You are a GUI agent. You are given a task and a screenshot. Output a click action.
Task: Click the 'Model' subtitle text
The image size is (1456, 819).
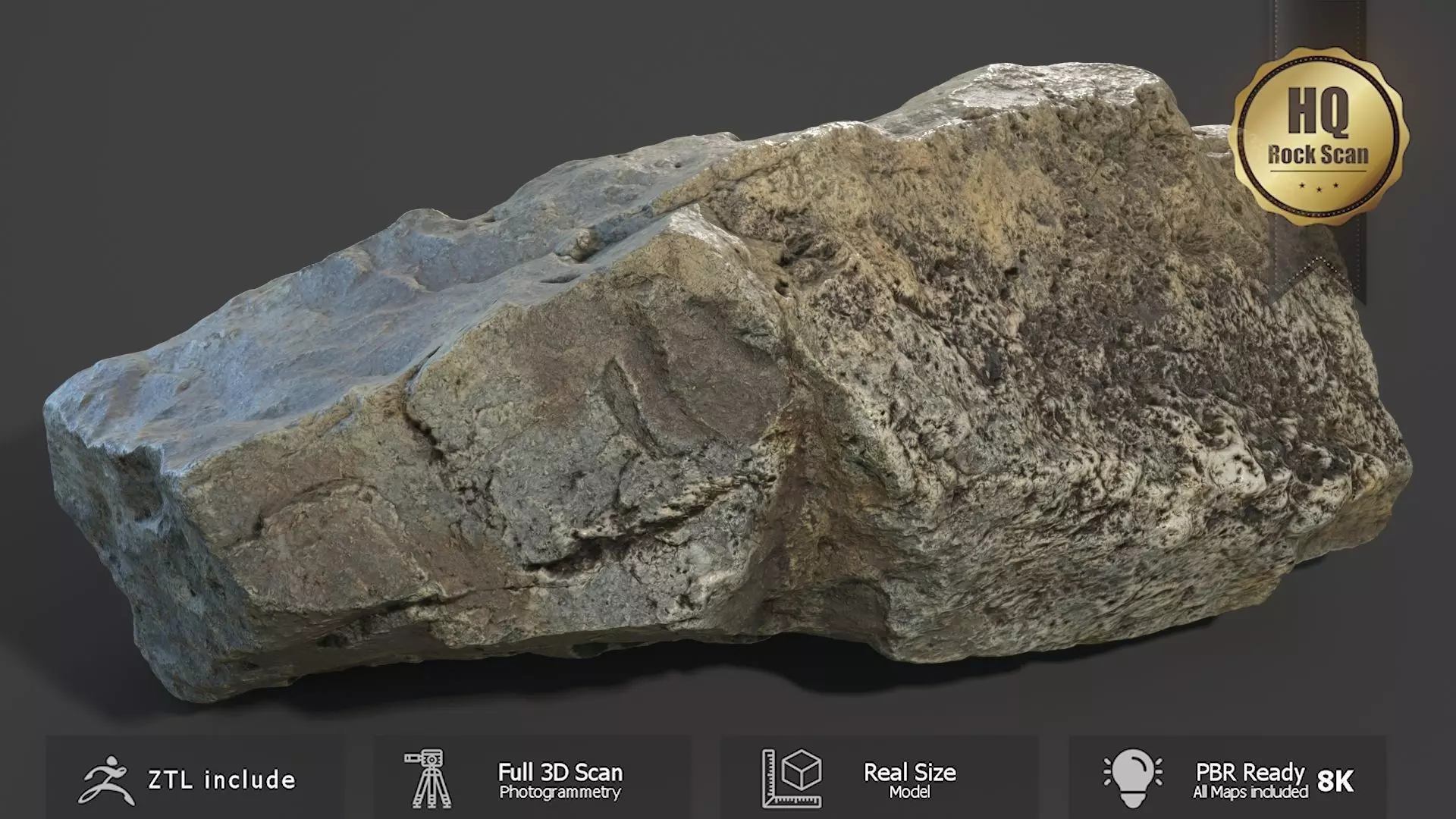point(909,792)
